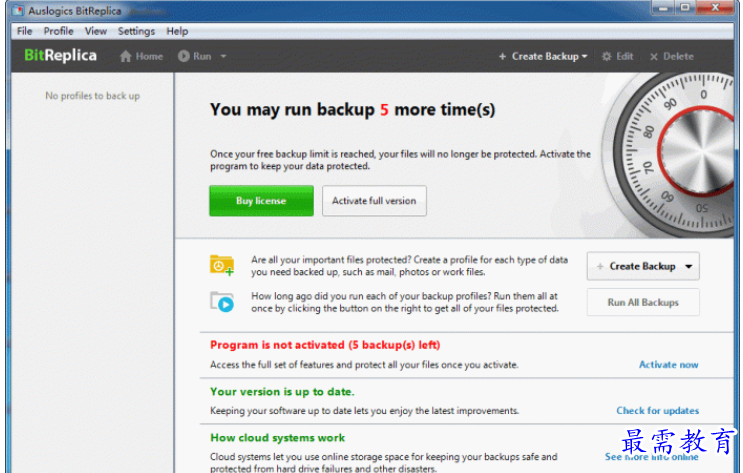Open the Help menu

[x=177, y=31]
